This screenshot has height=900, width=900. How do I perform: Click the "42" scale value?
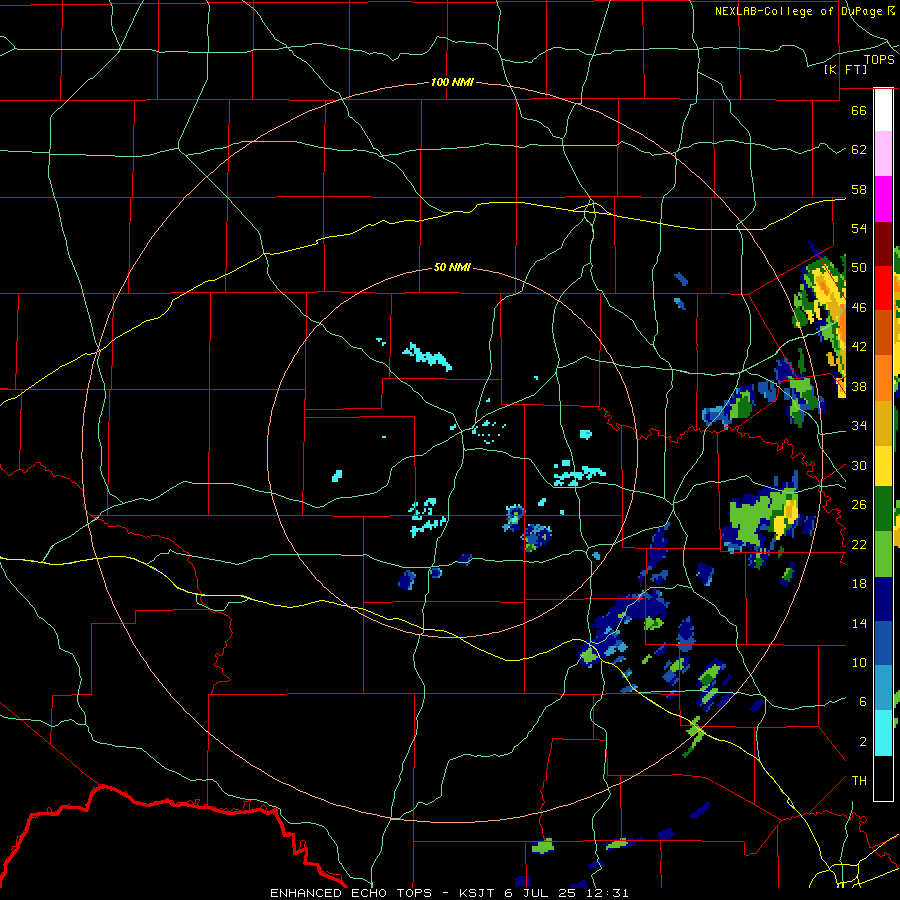click(859, 347)
